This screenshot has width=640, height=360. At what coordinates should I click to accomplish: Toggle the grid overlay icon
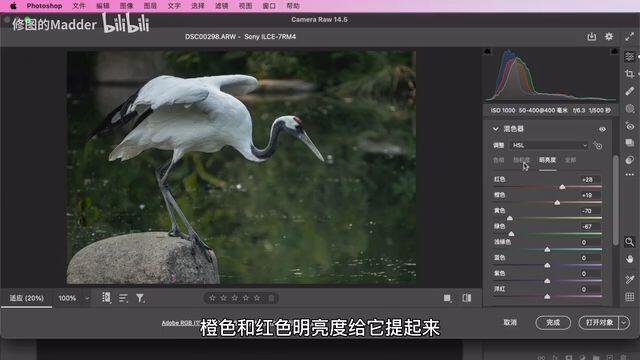[x=629, y=297]
